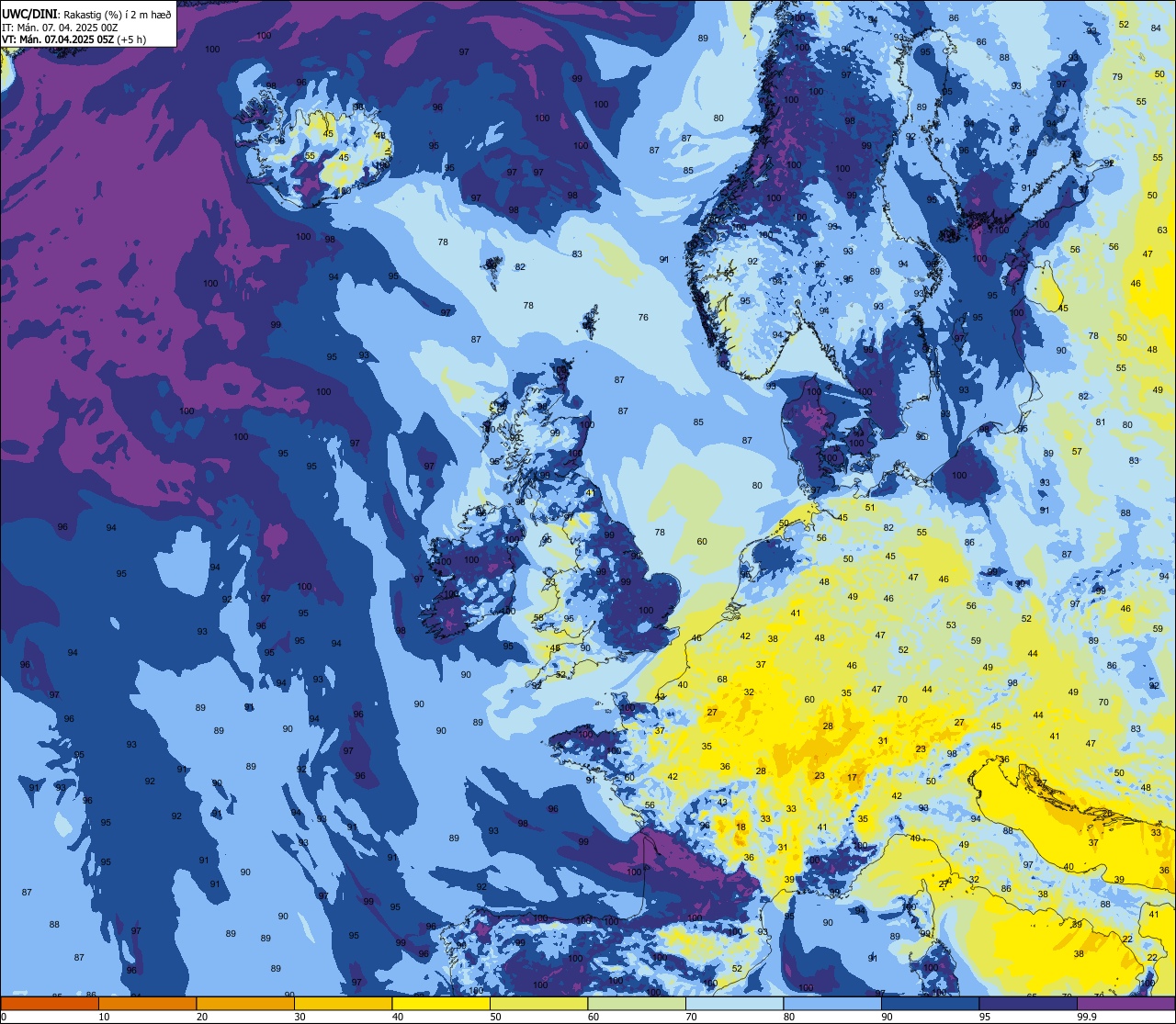
Task: Click the humidity value '51' south of Denmark
Action: point(869,508)
